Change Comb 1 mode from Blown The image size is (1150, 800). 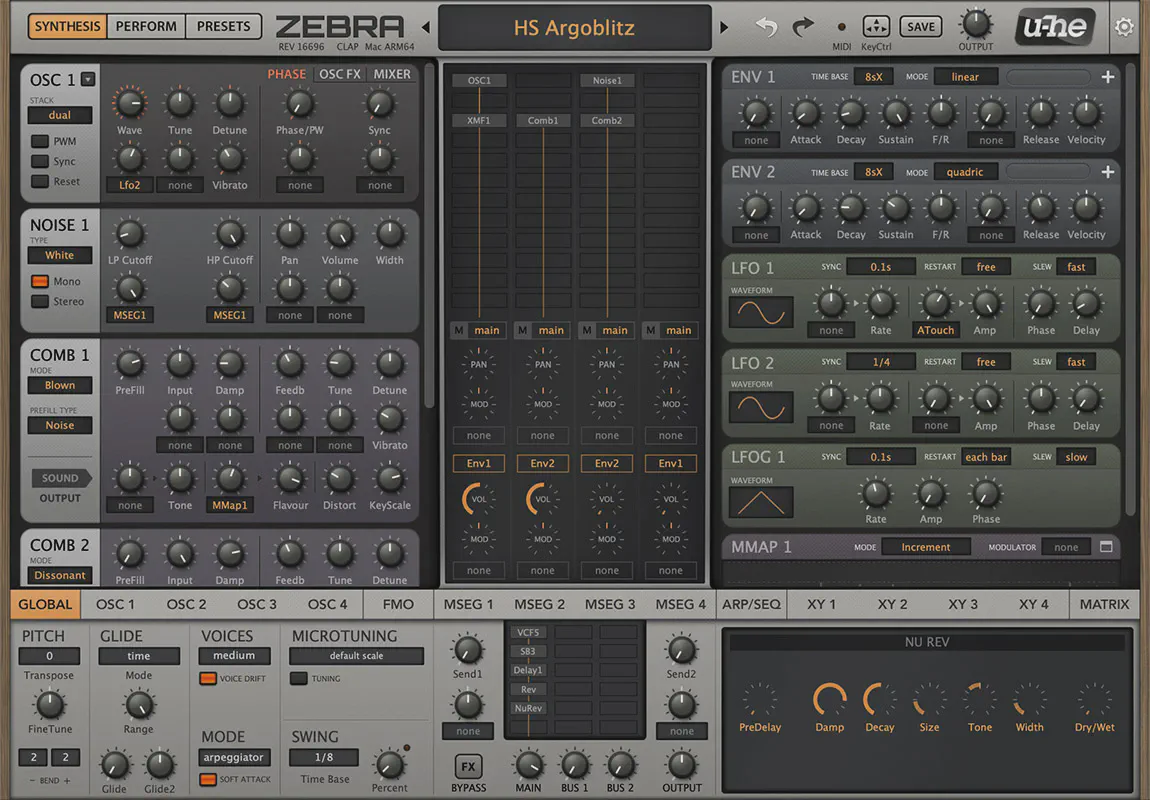click(60, 385)
